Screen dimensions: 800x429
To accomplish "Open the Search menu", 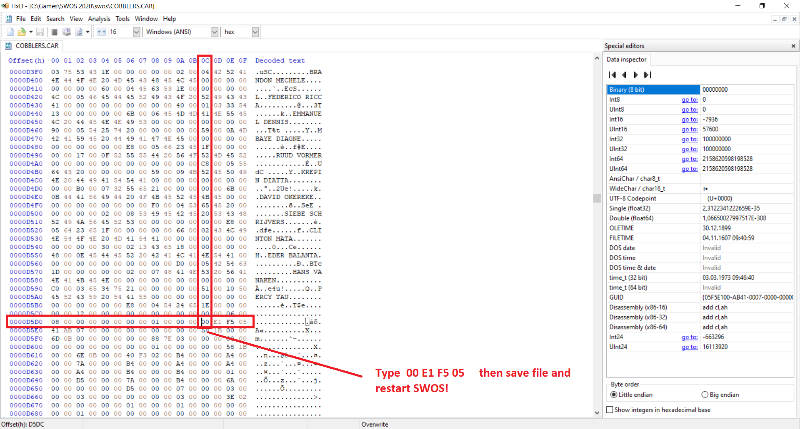I will (x=54, y=18).
